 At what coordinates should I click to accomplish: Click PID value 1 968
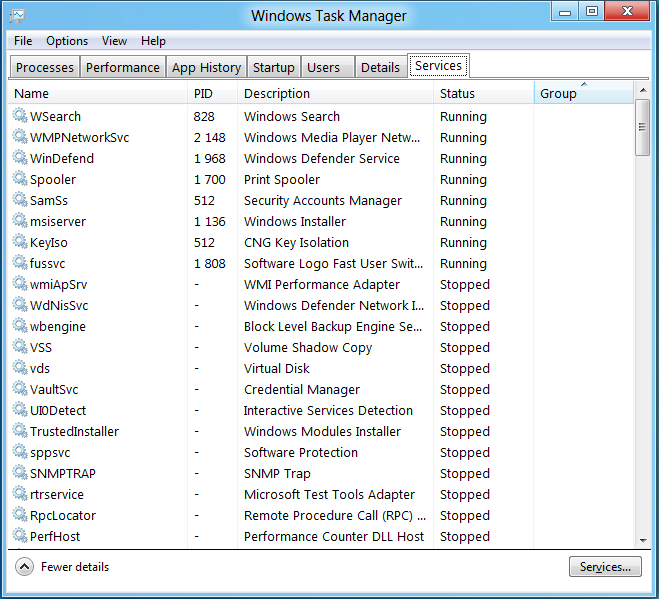[x=209, y=158]
